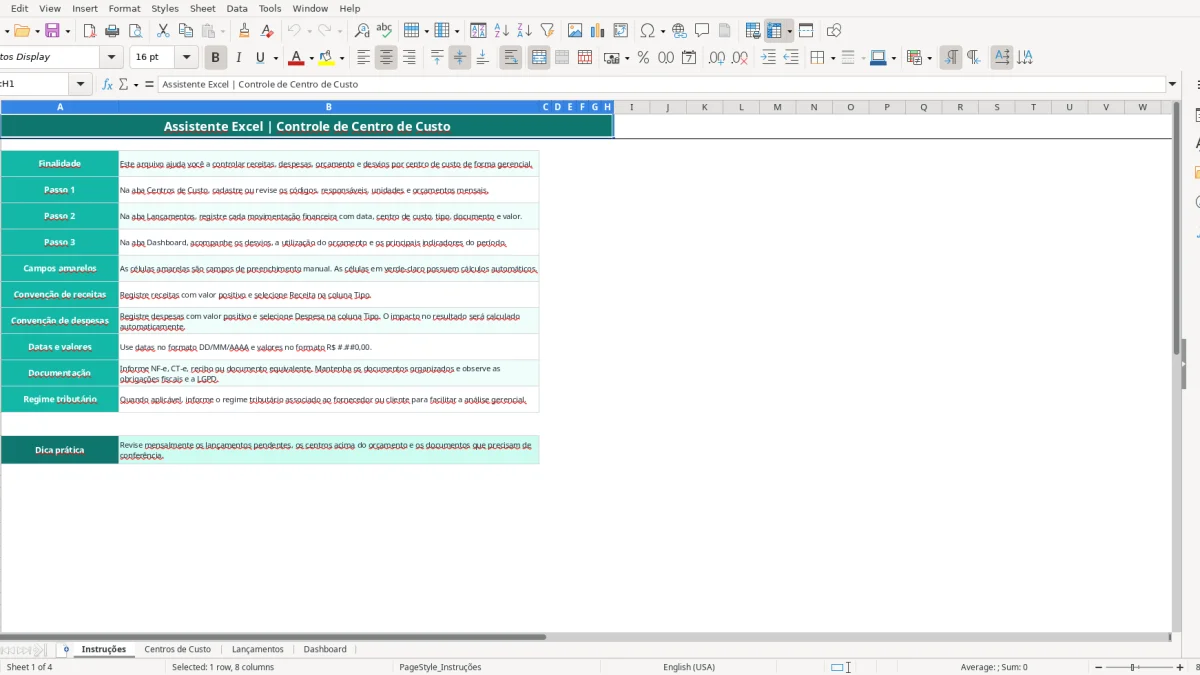Click the Insert Hyperlink globe icon
1200x675 pixels.
coord(680,31)
